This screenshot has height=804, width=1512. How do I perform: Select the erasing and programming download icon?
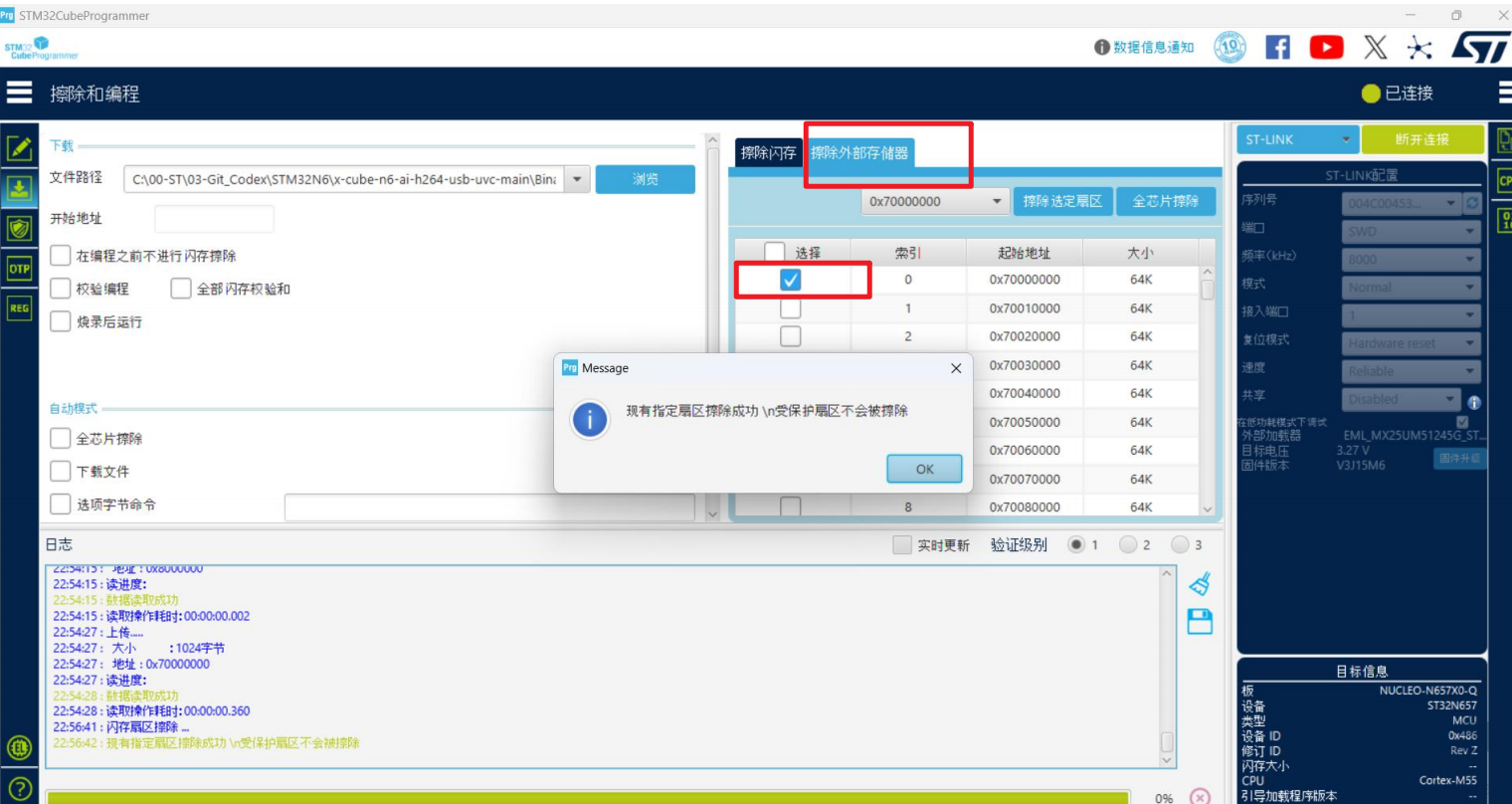19,188
